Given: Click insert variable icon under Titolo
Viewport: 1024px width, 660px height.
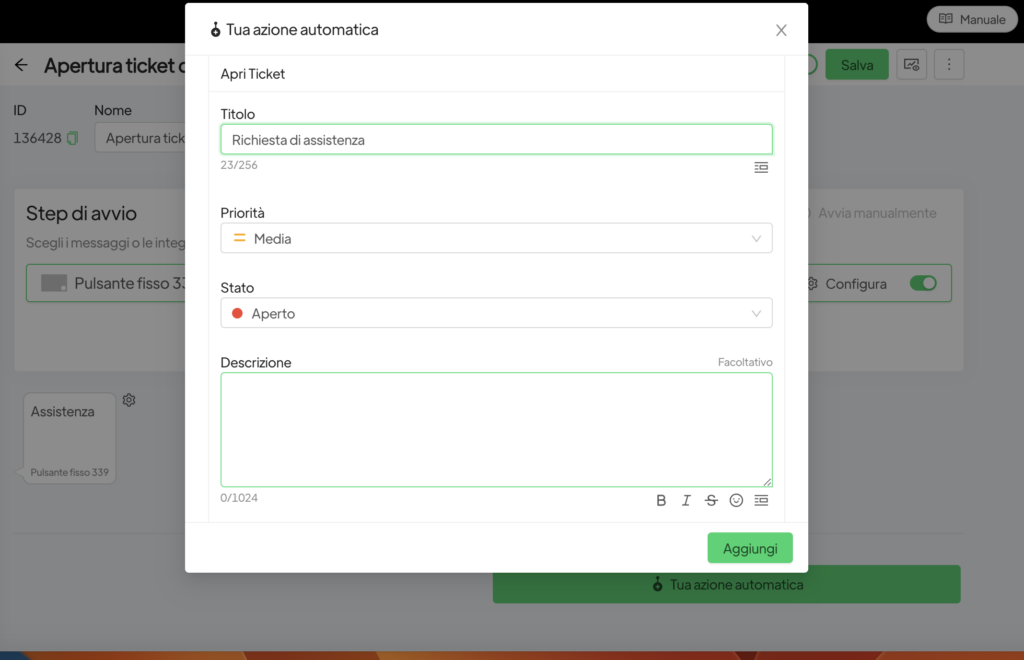Looking at the screenshot, I should pyautogui.click(x=761, y=167).
